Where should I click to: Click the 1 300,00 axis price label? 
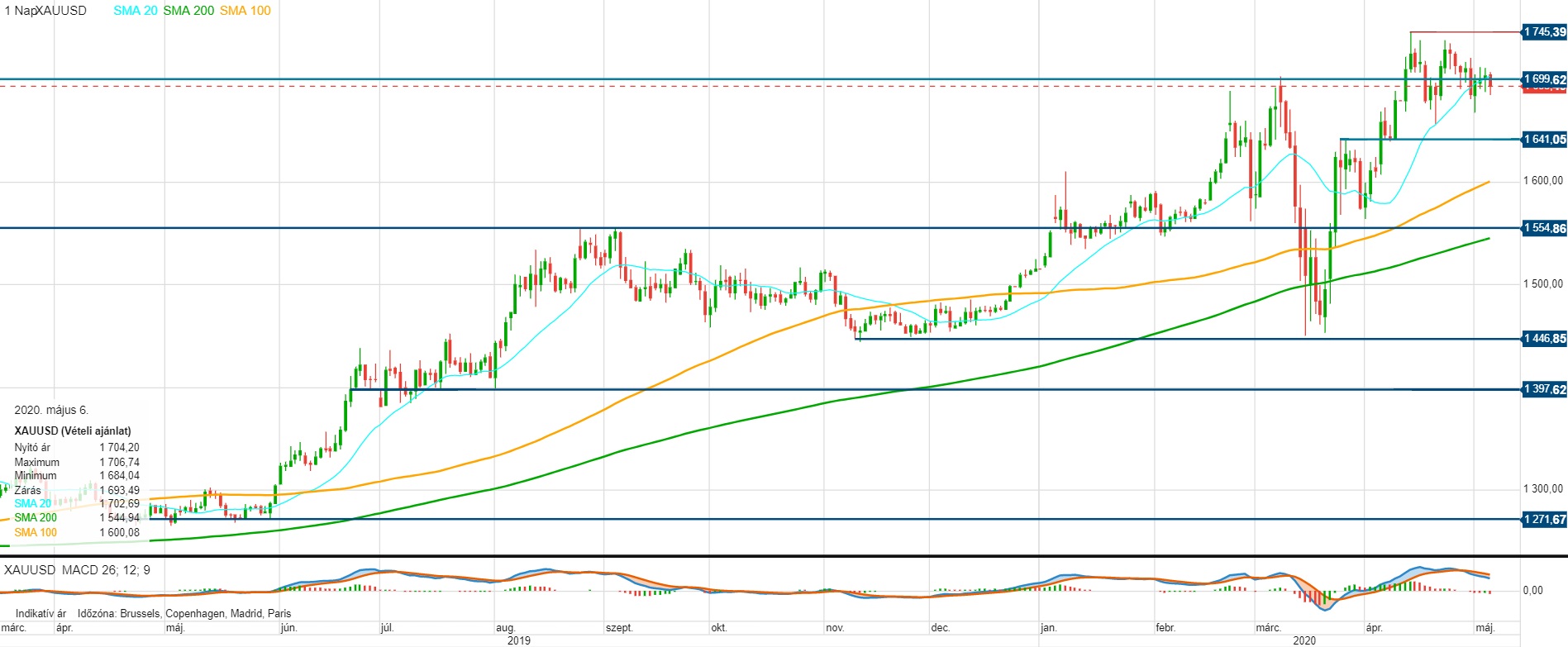tap(1543, 488)
